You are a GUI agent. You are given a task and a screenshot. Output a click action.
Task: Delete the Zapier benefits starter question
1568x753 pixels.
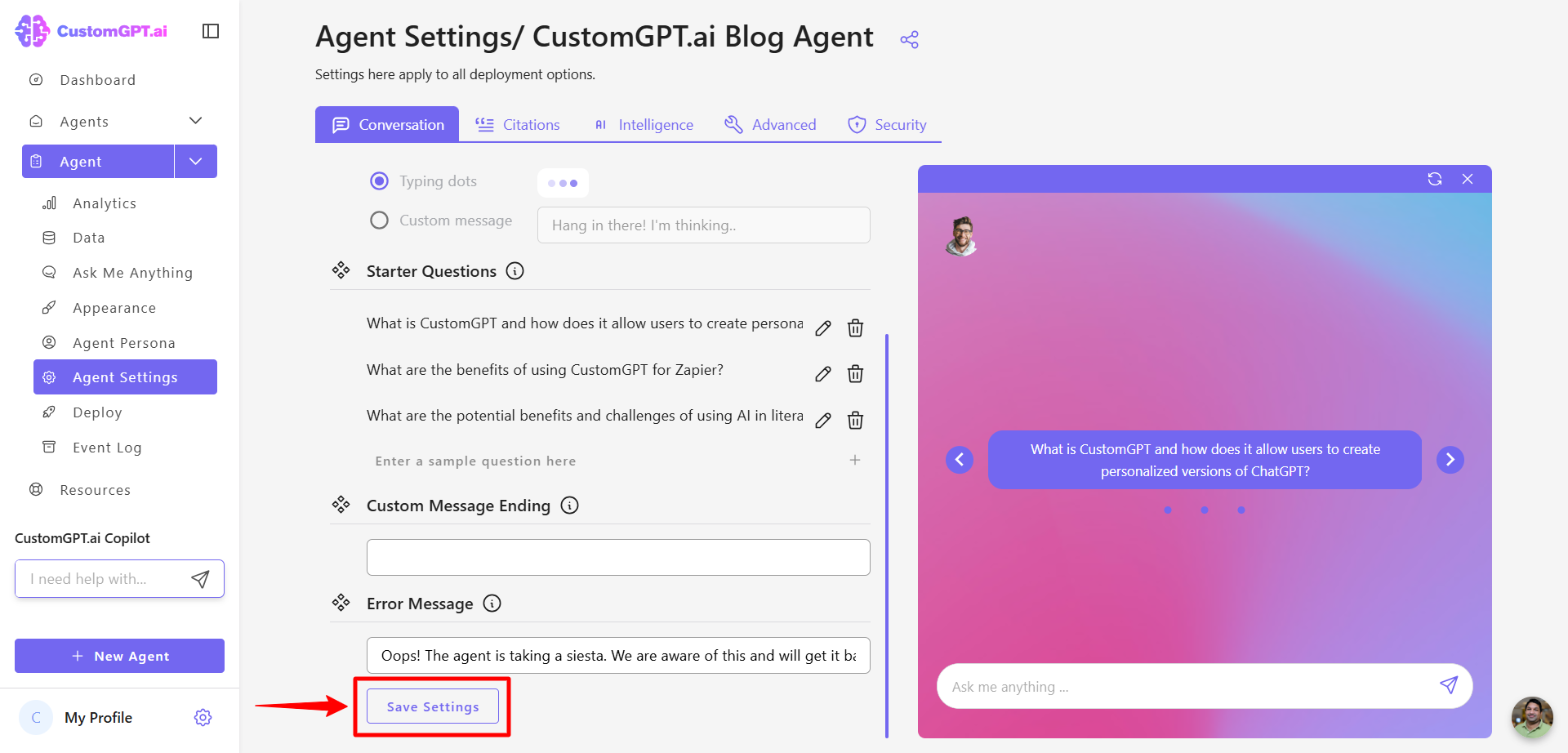[855, 374]
